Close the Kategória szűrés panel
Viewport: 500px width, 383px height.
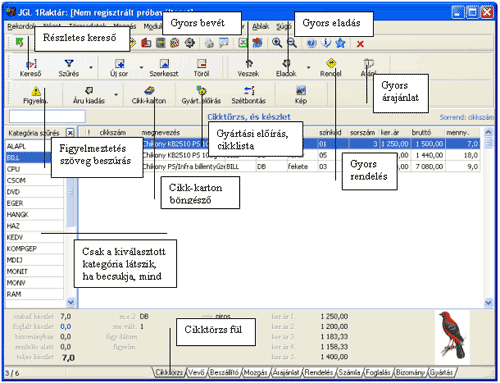[x=70, y=133]
